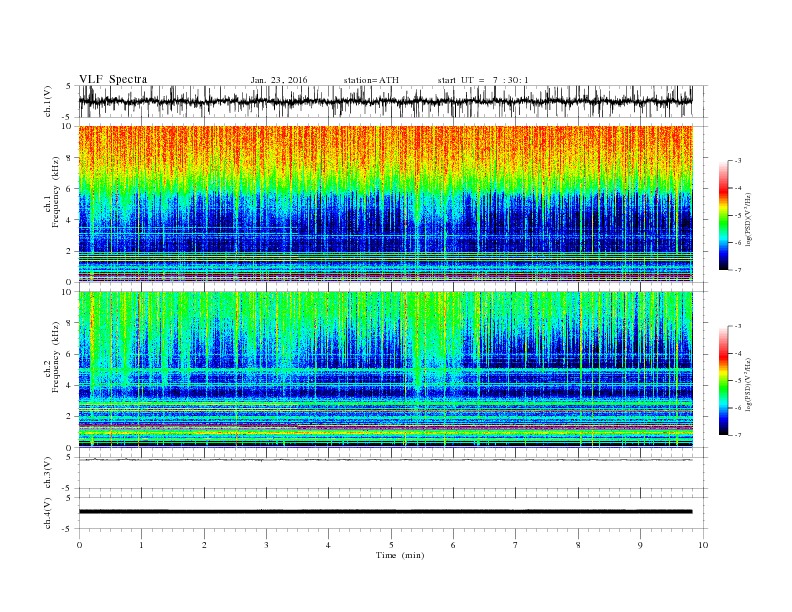
Task: Click the "start UT = 7 :30: 1" text
Action: [x=483, y=80]
